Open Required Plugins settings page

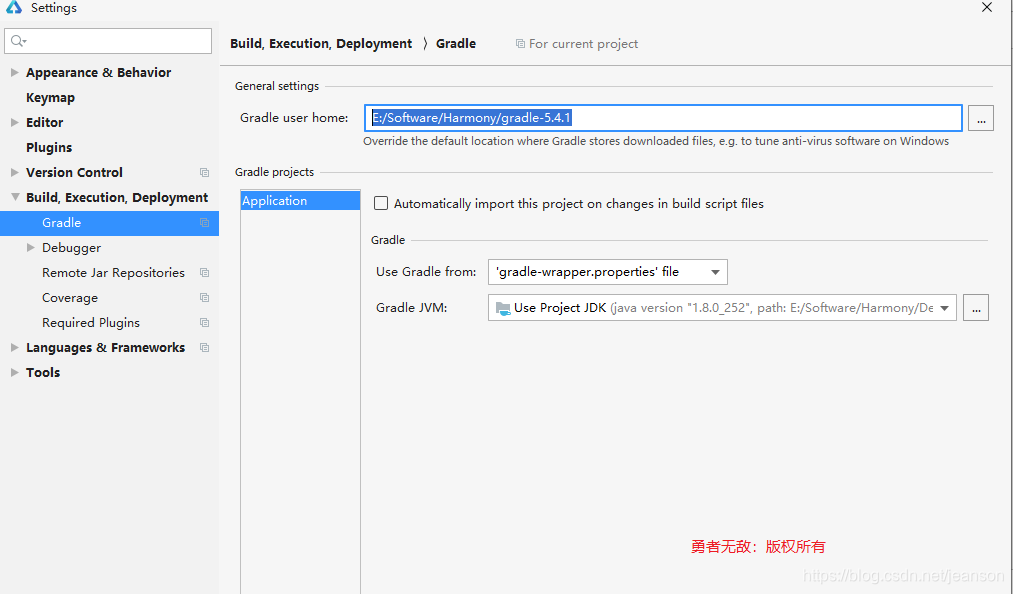click(91, 323)
